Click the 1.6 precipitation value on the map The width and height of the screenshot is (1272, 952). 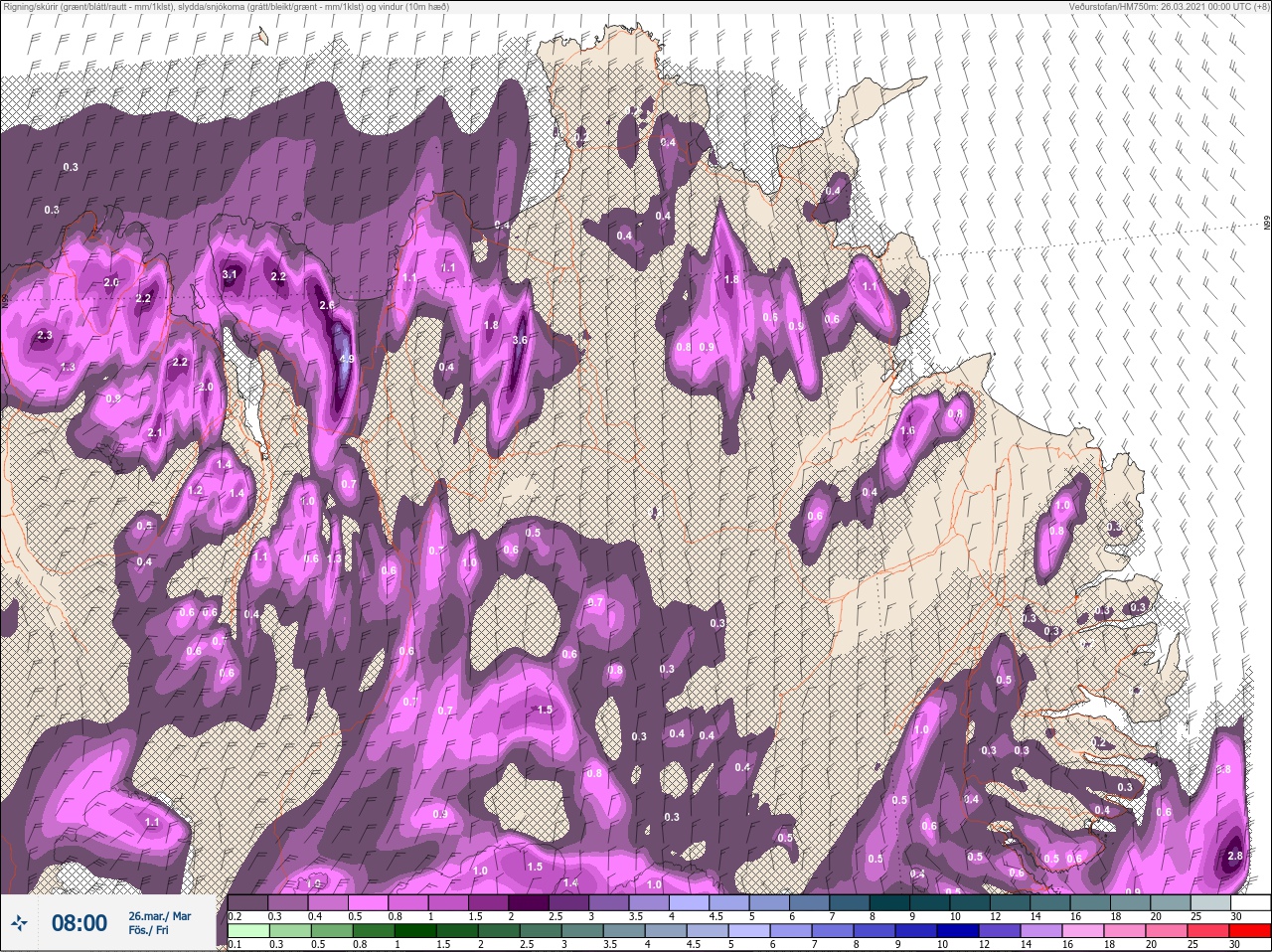907,432
